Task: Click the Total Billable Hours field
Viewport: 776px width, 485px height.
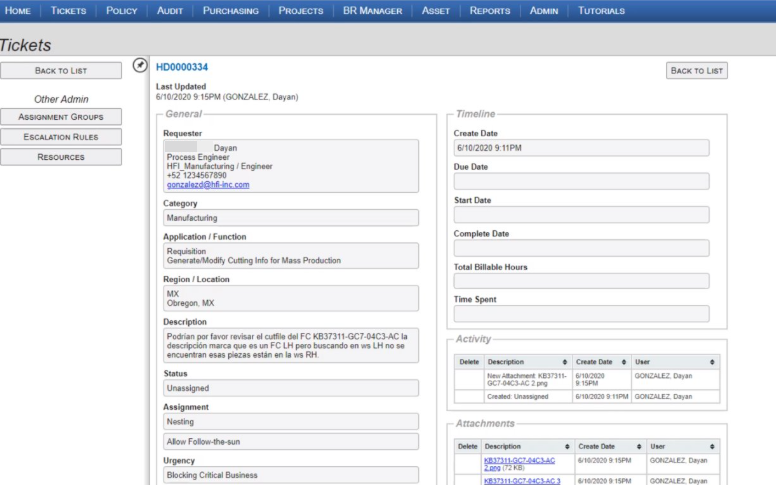Action: 581,281
